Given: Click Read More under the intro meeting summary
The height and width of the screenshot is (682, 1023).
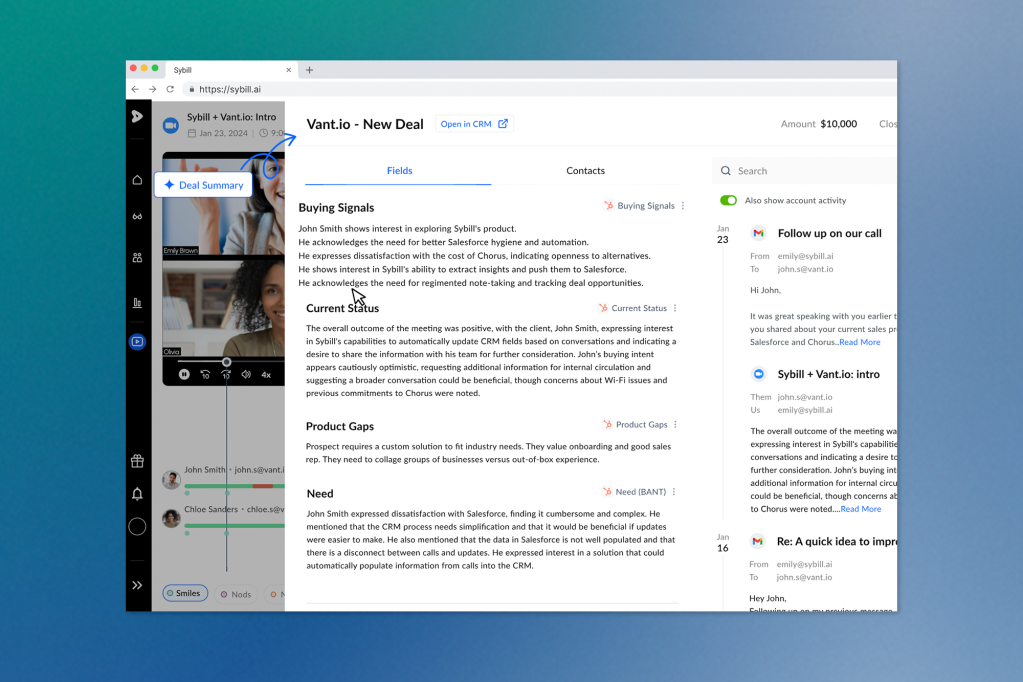Looking at the screenshot, I should point(861,509).
